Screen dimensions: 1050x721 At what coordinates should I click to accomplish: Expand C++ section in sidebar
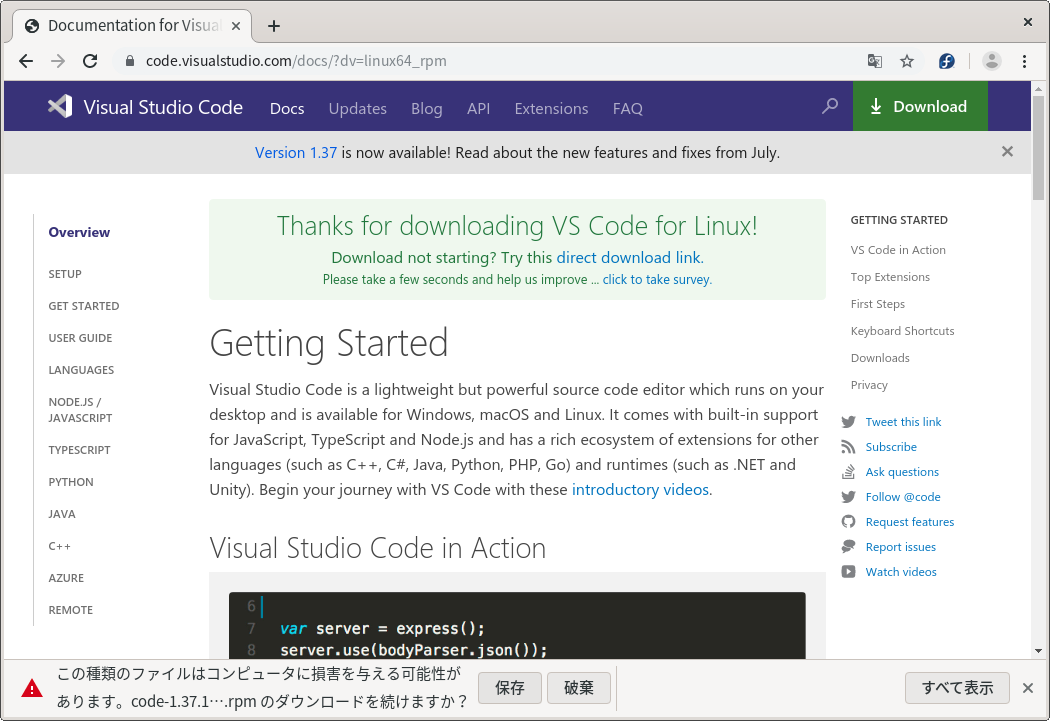click(x=60, y=546)
